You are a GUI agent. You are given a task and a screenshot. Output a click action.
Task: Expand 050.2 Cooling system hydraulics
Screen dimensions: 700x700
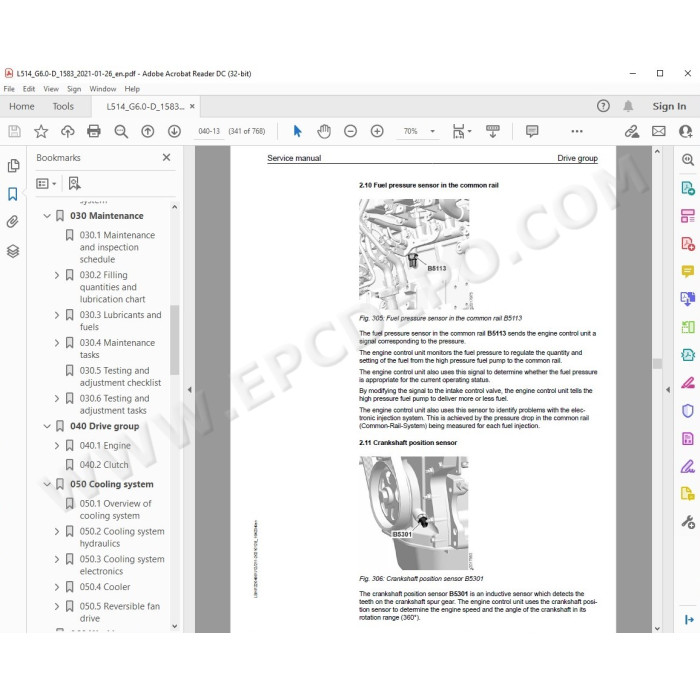[57, 531]
